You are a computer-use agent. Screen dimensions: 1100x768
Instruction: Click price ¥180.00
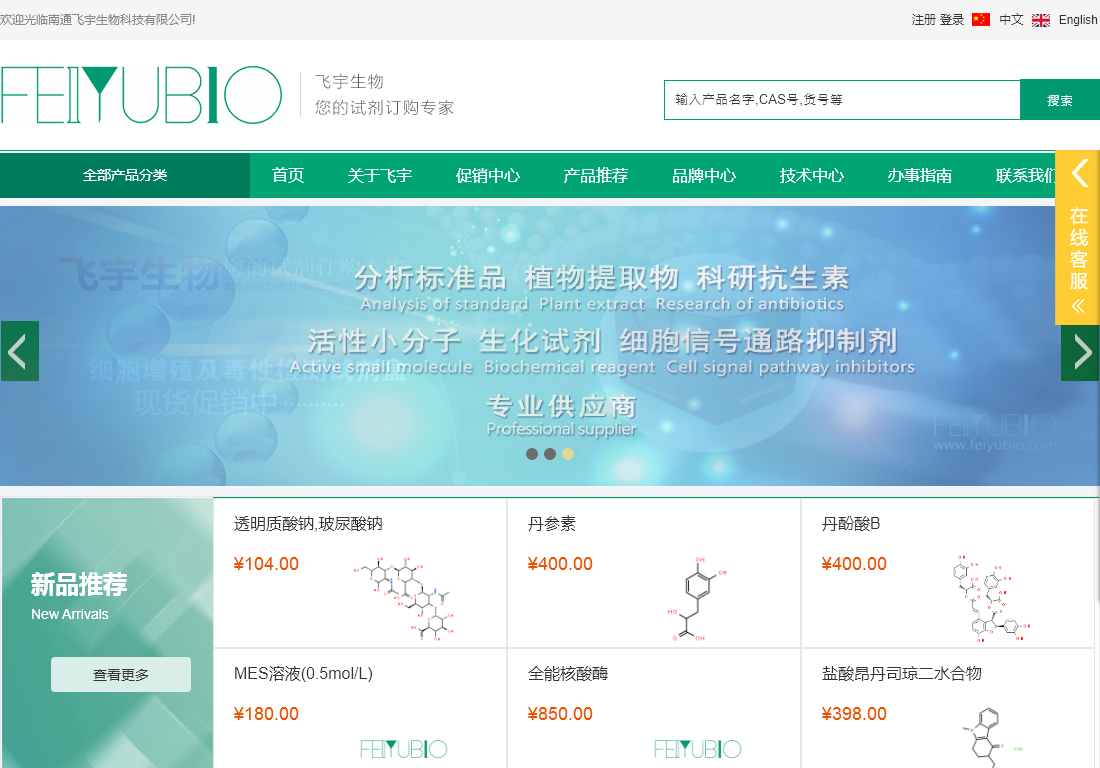pyautogui.click(x=266, y=714)
